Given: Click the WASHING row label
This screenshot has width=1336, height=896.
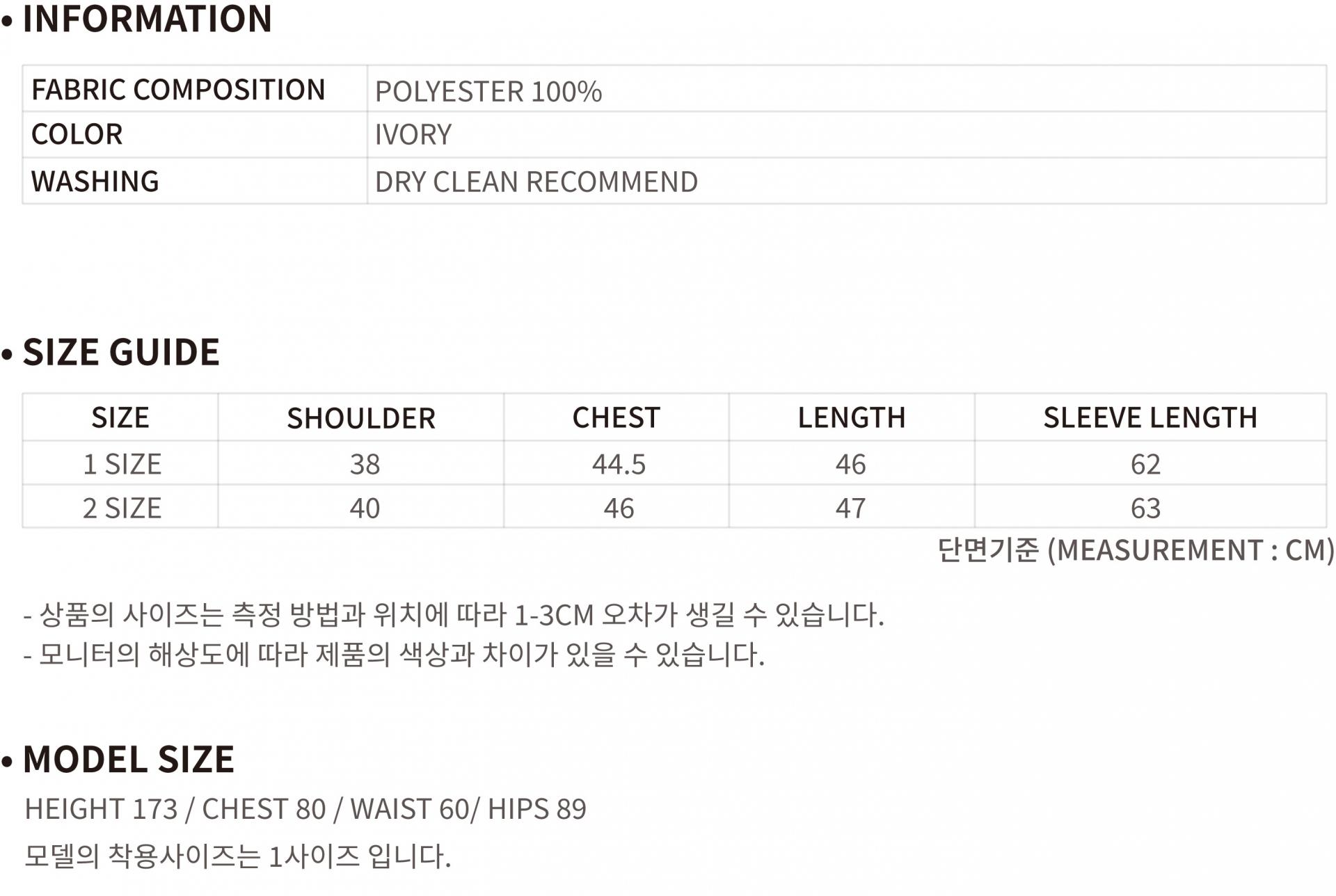Looking at the screenshot, I should pos(95,181).
